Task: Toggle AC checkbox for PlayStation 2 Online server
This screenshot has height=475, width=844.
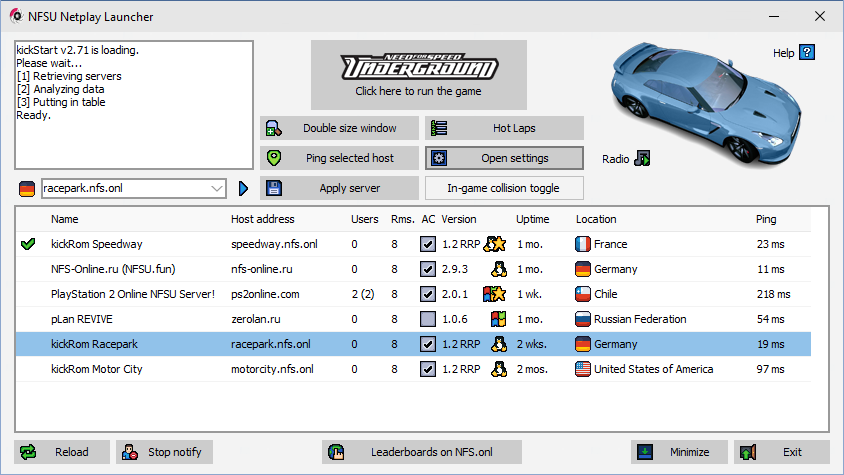Action: tap(427, 294)
